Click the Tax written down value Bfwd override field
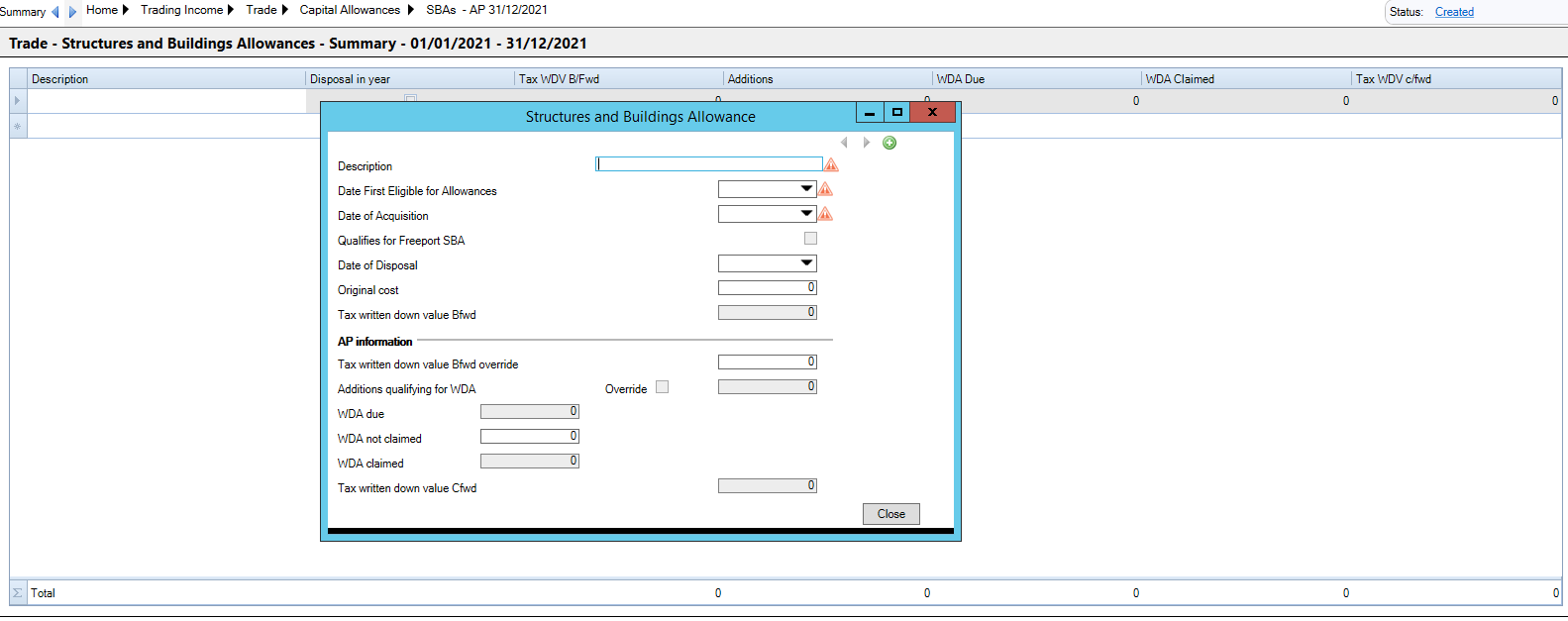Viewport: 1568px width, 621px height. click(768, 362)
